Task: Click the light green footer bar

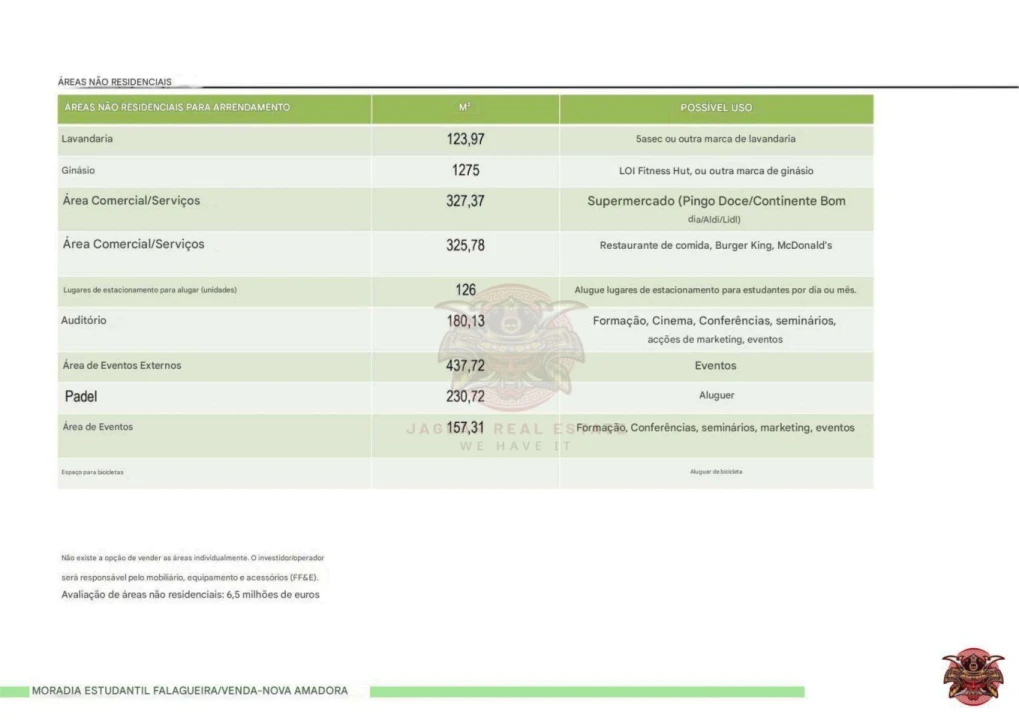Action: (586, 691)
